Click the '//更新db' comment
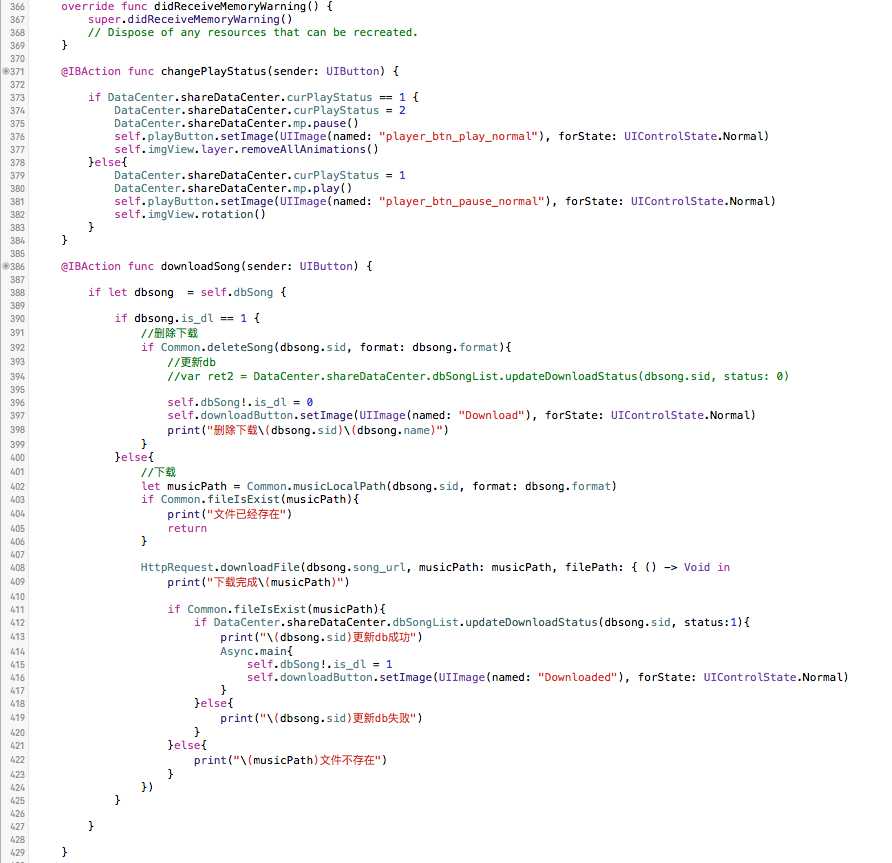Screen dimensions: 892x863 pyautogui.click(x=192, y=362)
